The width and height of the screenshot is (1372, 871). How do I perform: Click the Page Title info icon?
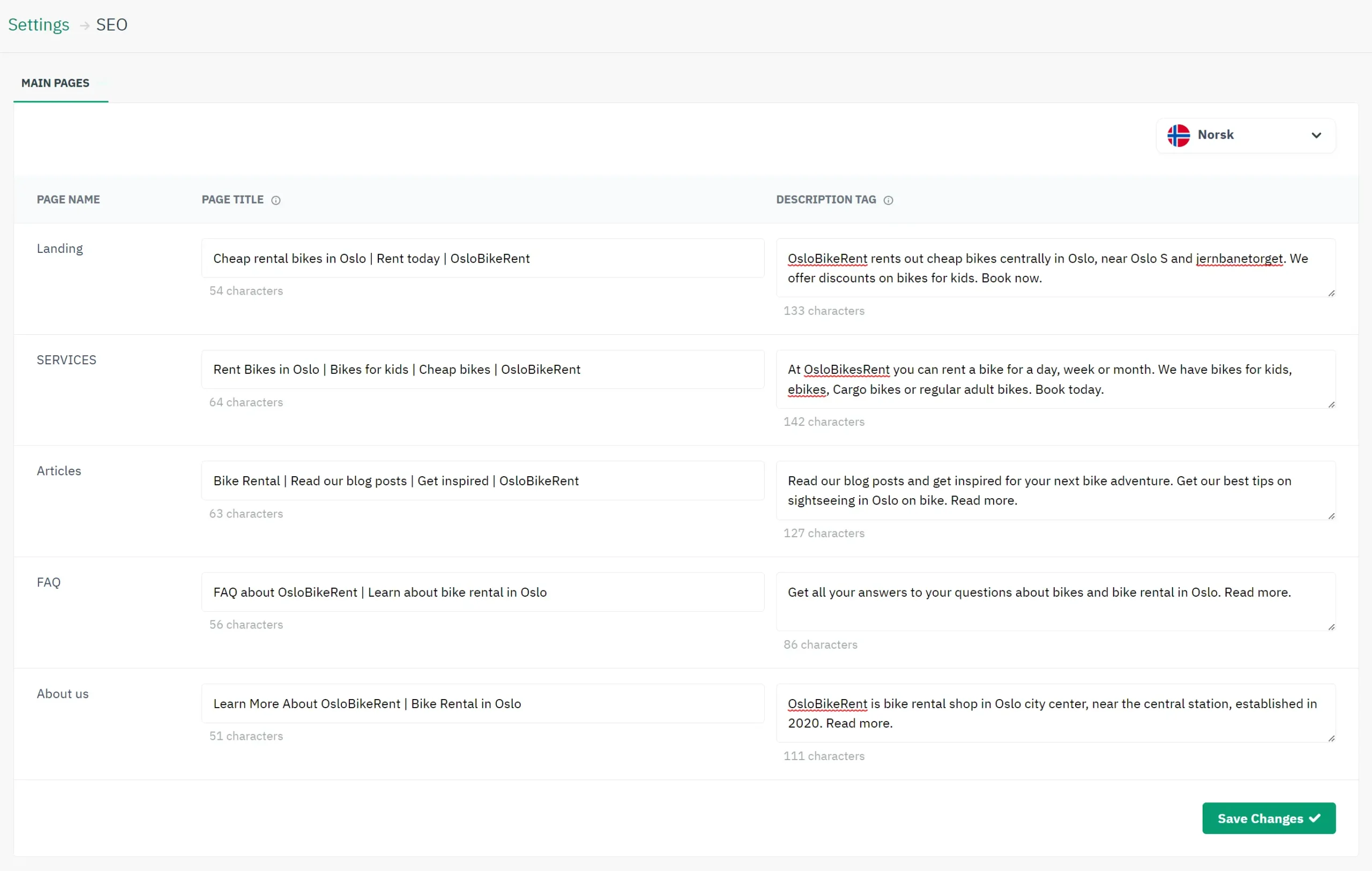276,200
